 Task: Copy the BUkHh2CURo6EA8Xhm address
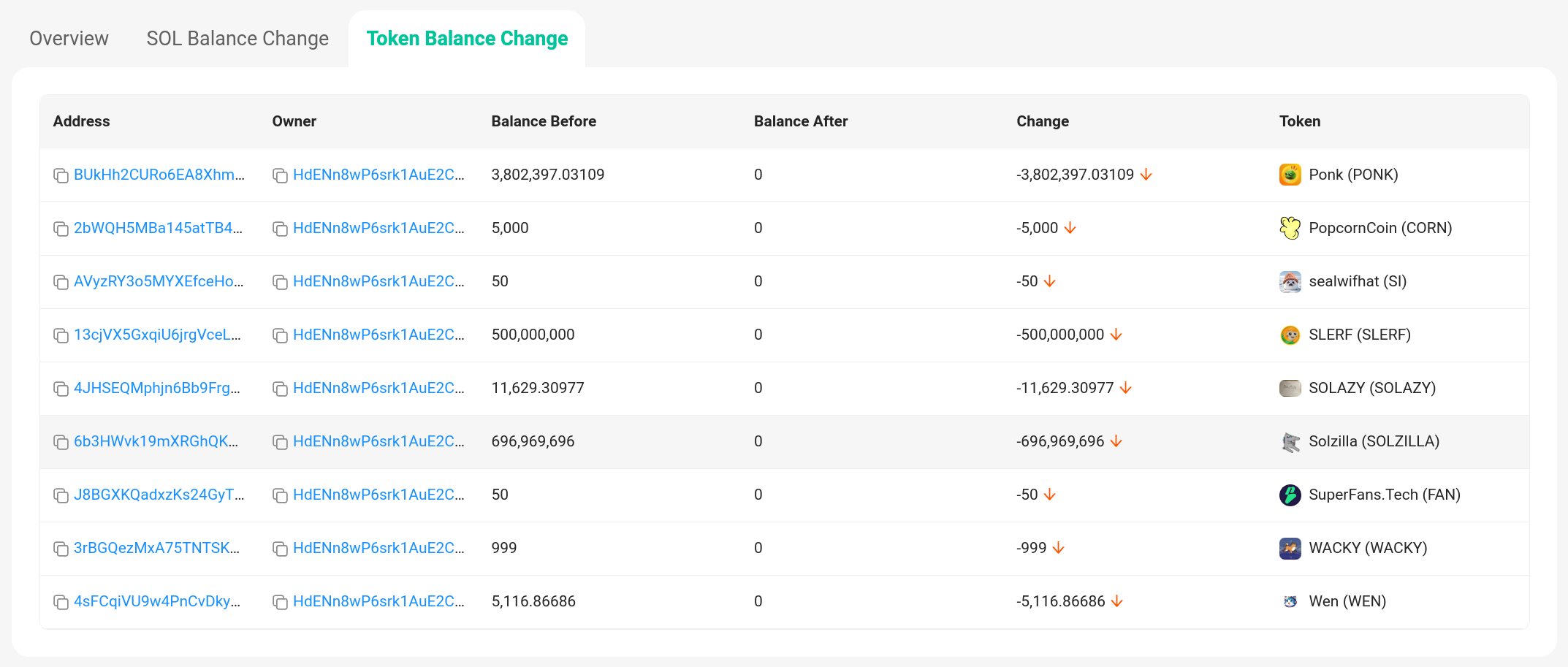(x=61, y=175)
